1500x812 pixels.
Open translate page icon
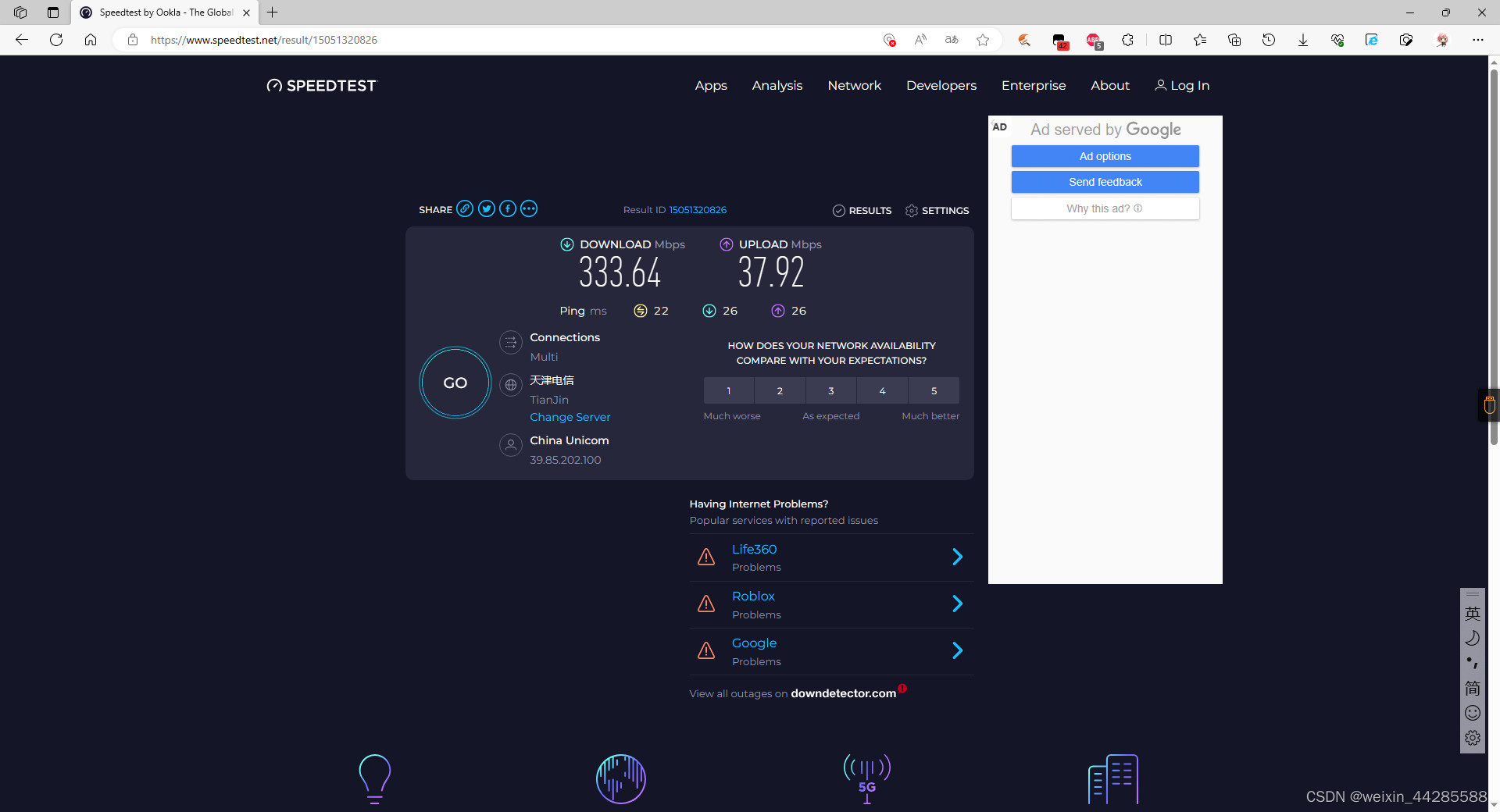[x=952, y=40]
